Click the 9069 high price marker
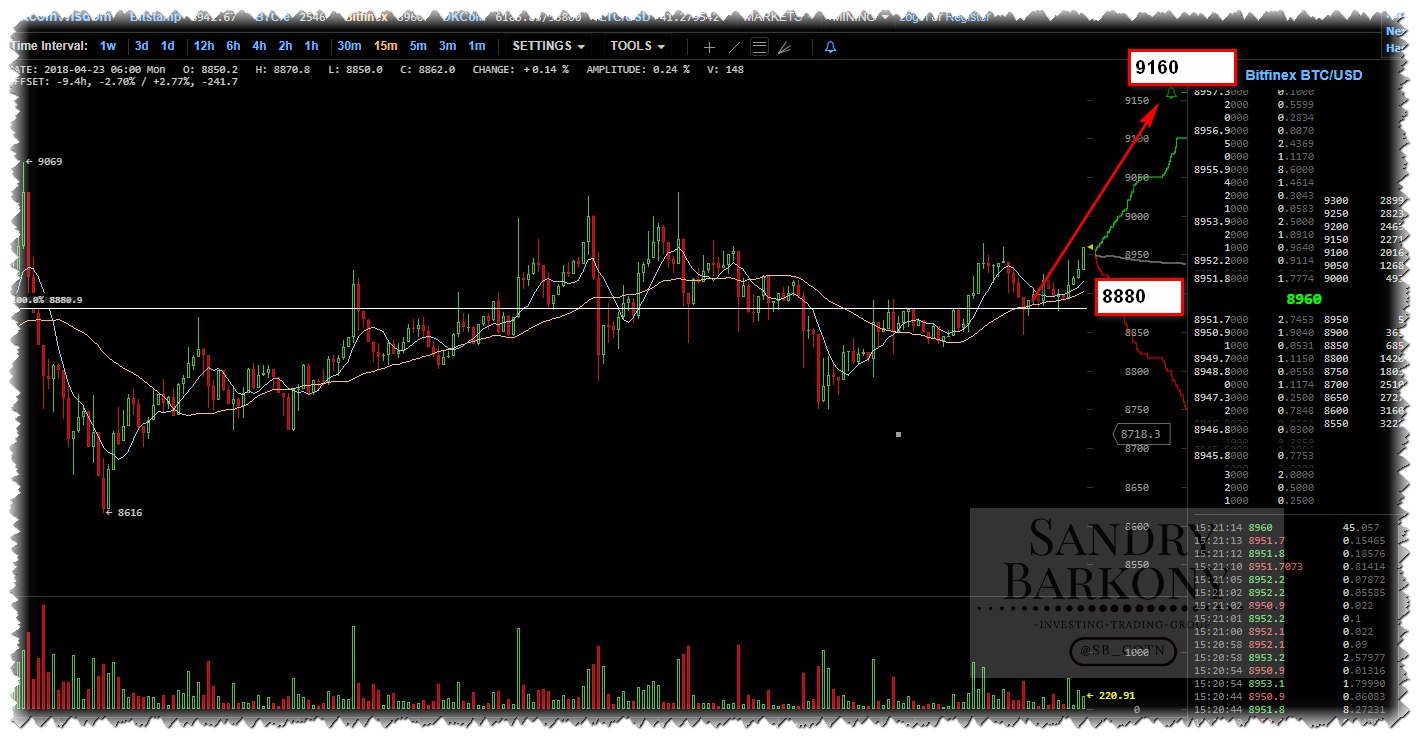The image size is (1419, 737). click(x=43, y=161)
